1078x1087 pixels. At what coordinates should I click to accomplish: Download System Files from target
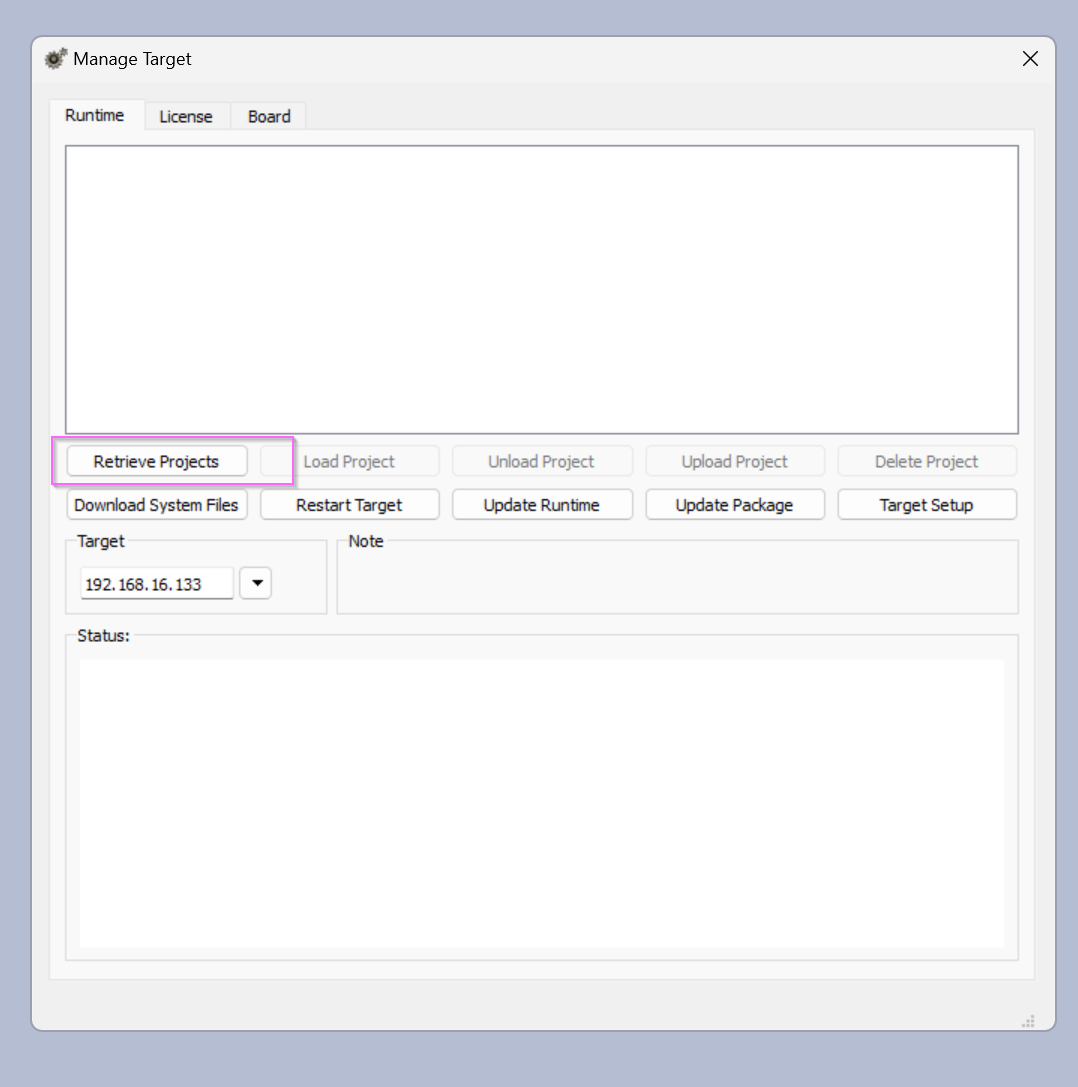(157, 505)
